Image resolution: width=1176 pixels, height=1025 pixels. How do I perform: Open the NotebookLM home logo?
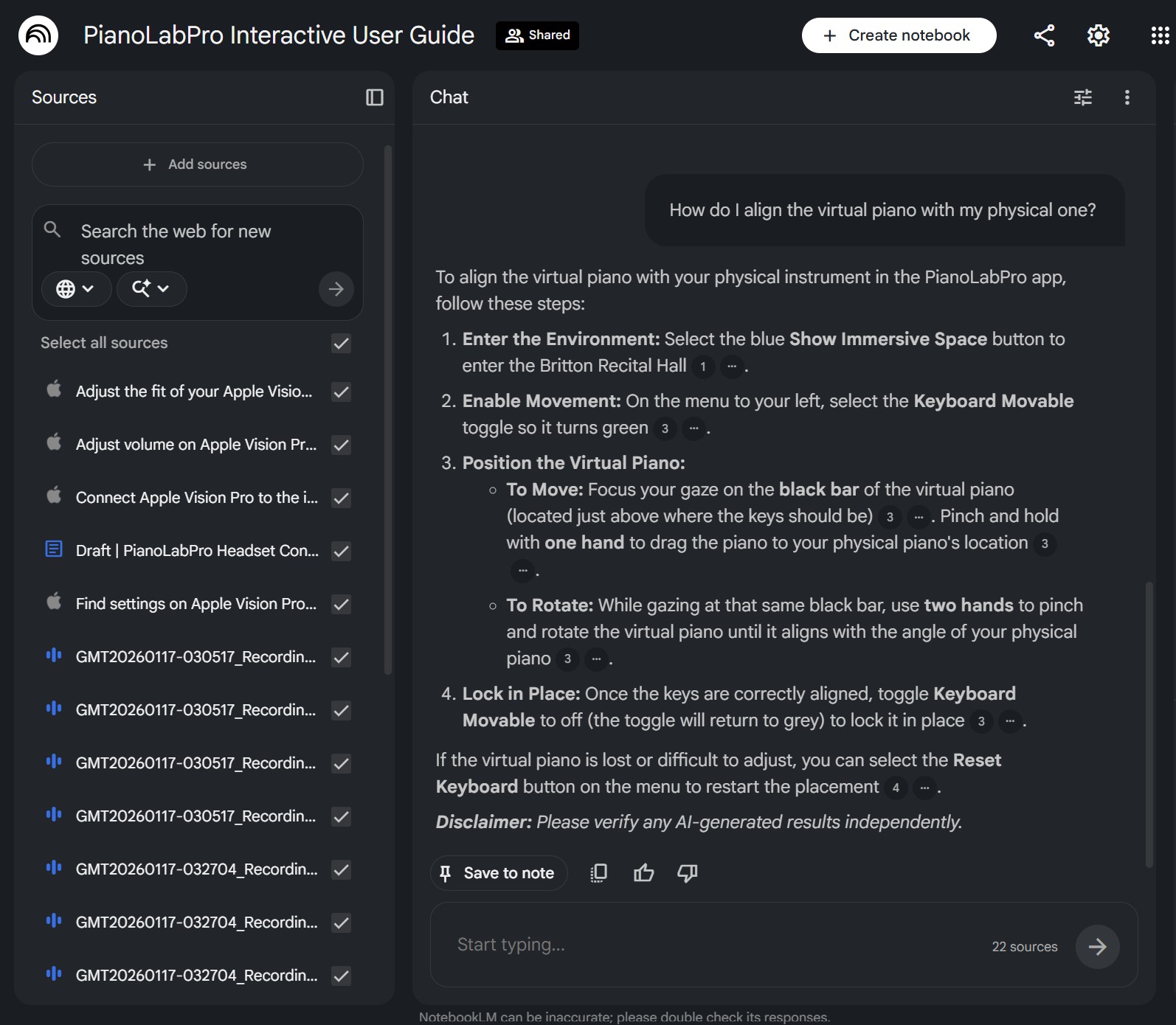click(x=38, y=35)
